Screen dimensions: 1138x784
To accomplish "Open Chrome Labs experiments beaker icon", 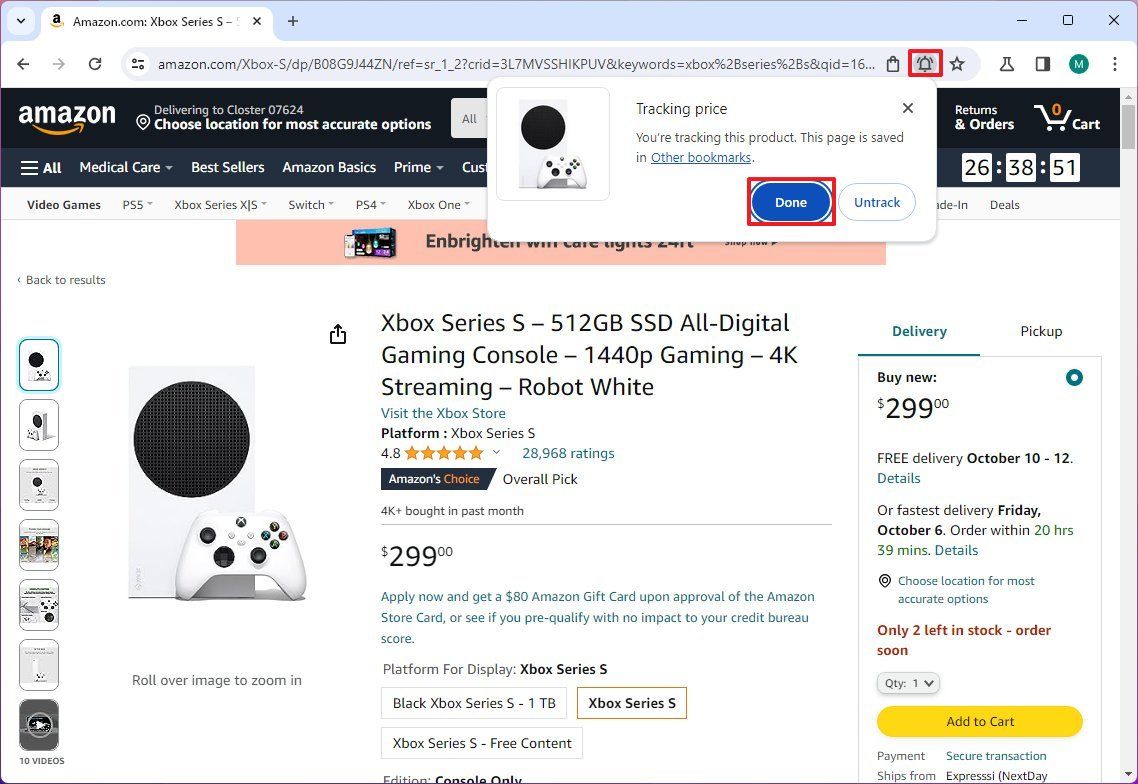I will pos(1006,63).
